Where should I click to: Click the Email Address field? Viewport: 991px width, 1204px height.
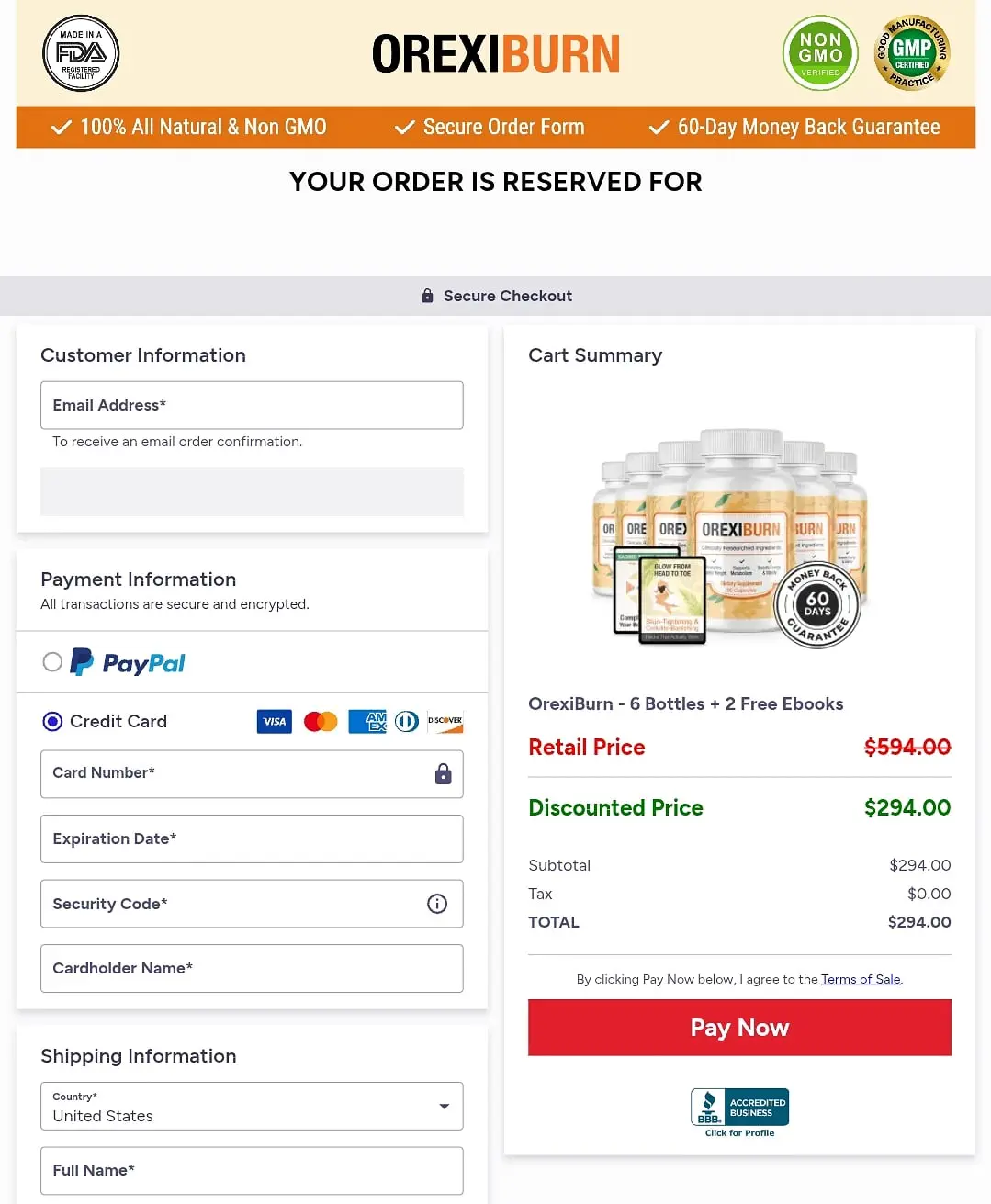[252, 405]
